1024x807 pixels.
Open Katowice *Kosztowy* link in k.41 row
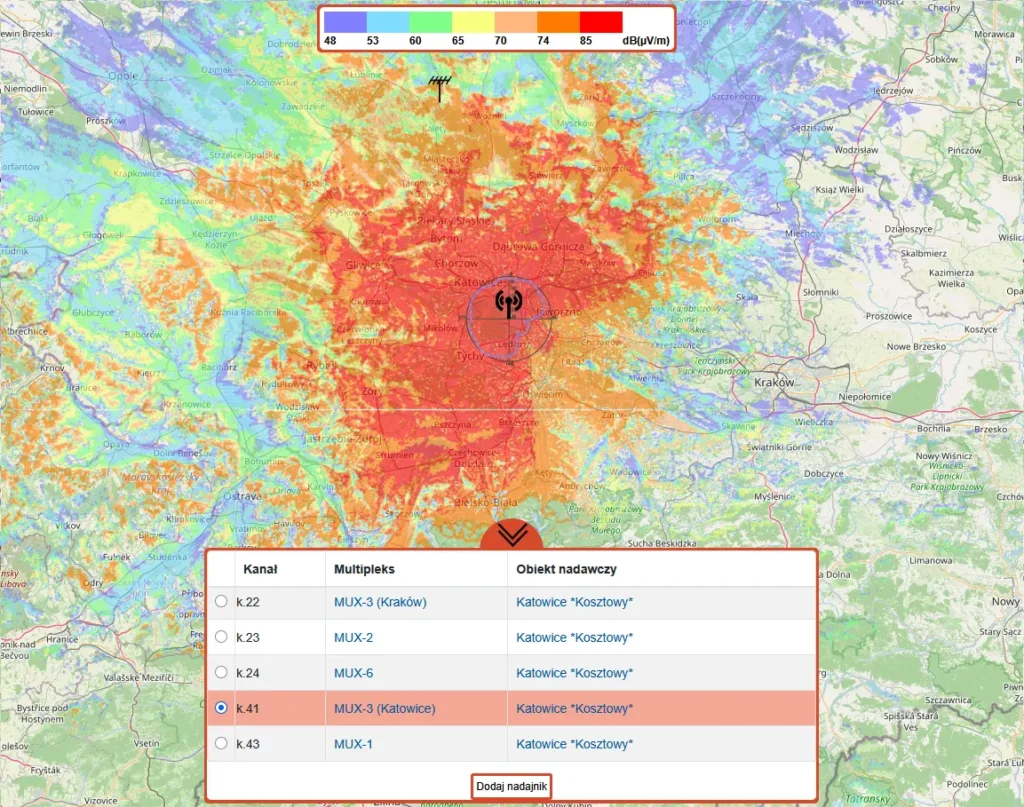574,708
